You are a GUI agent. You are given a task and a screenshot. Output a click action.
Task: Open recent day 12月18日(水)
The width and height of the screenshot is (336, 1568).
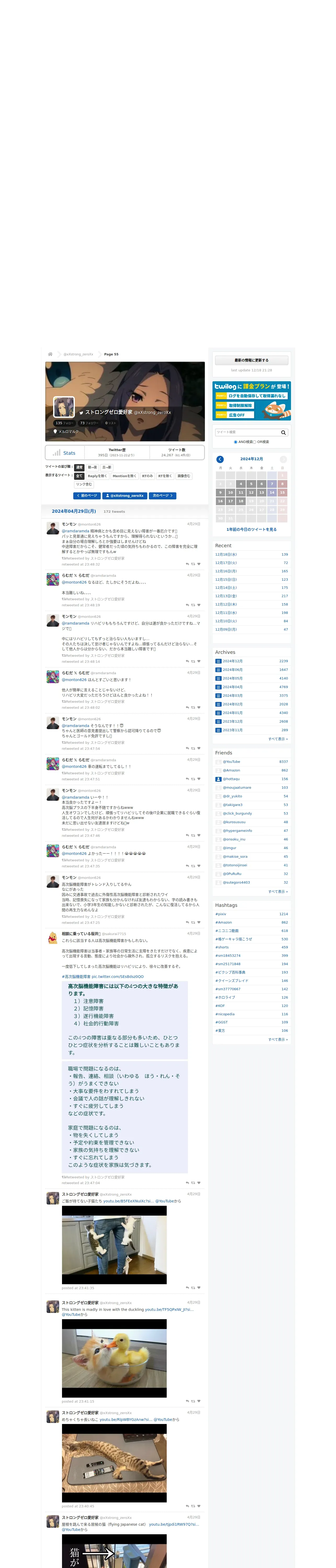226,555
